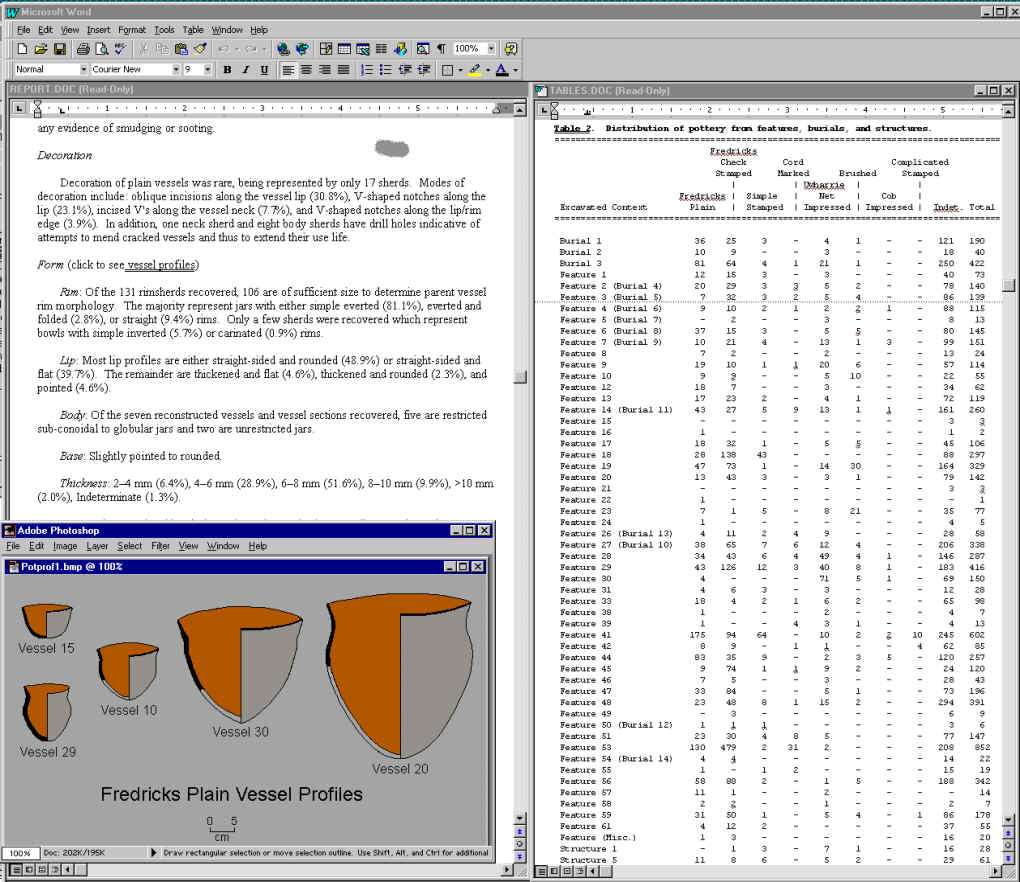
Task: Click the Cut scissors icon
Action: pyautogui.click(x=144, y=49)
